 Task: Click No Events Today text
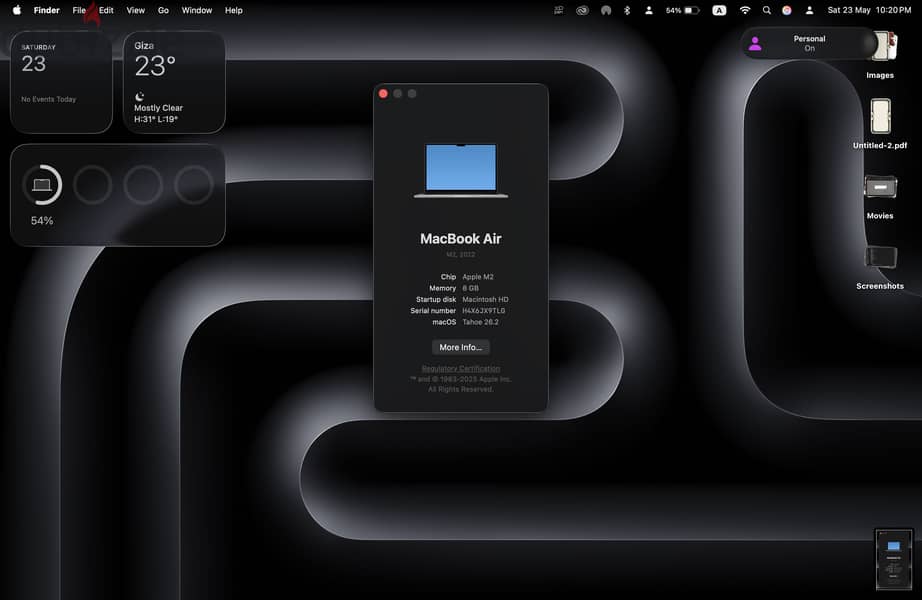(49, 99)
